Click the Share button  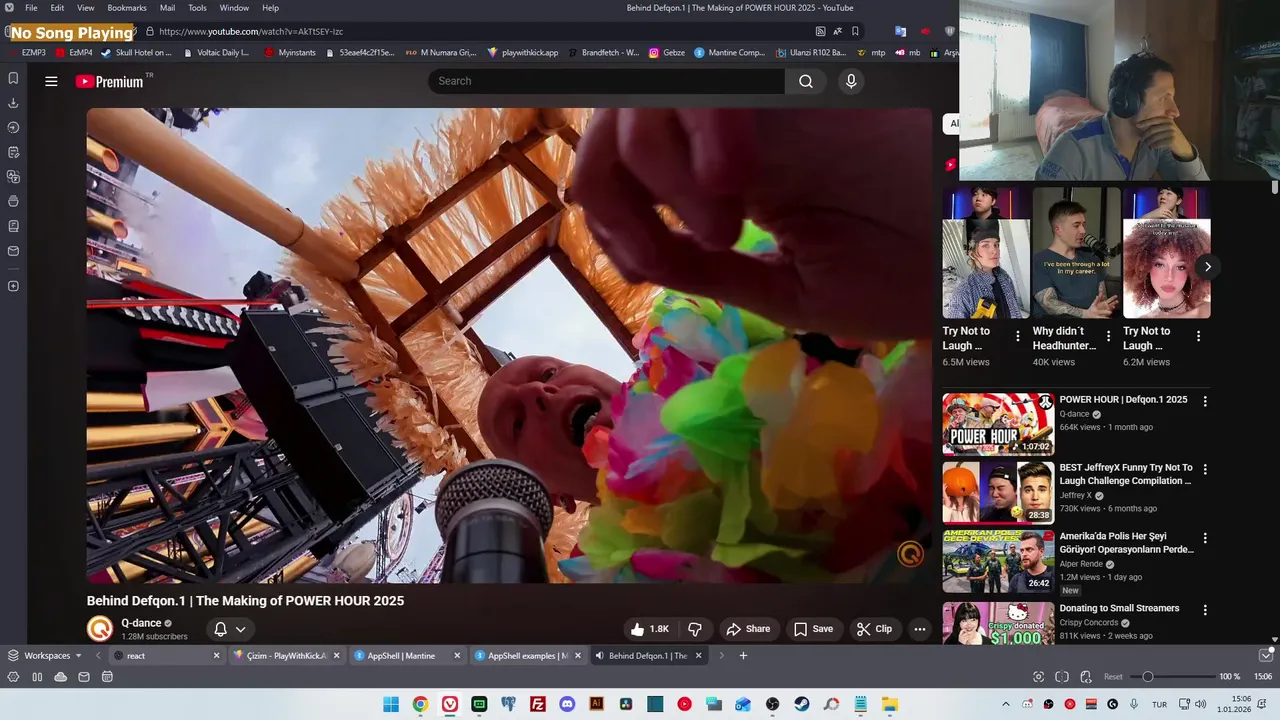[x=748, y=629]
